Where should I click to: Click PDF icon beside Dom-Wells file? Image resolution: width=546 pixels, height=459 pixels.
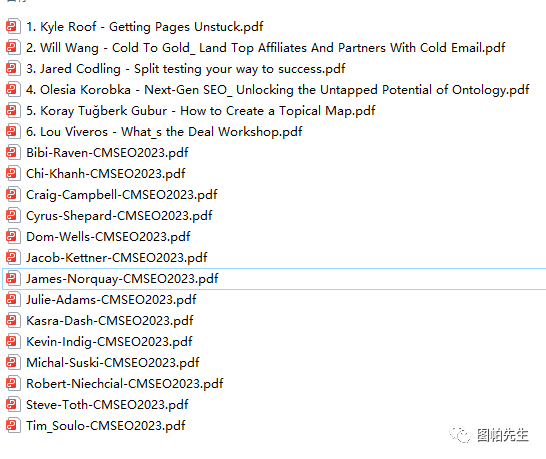click(x=13, y=236)
